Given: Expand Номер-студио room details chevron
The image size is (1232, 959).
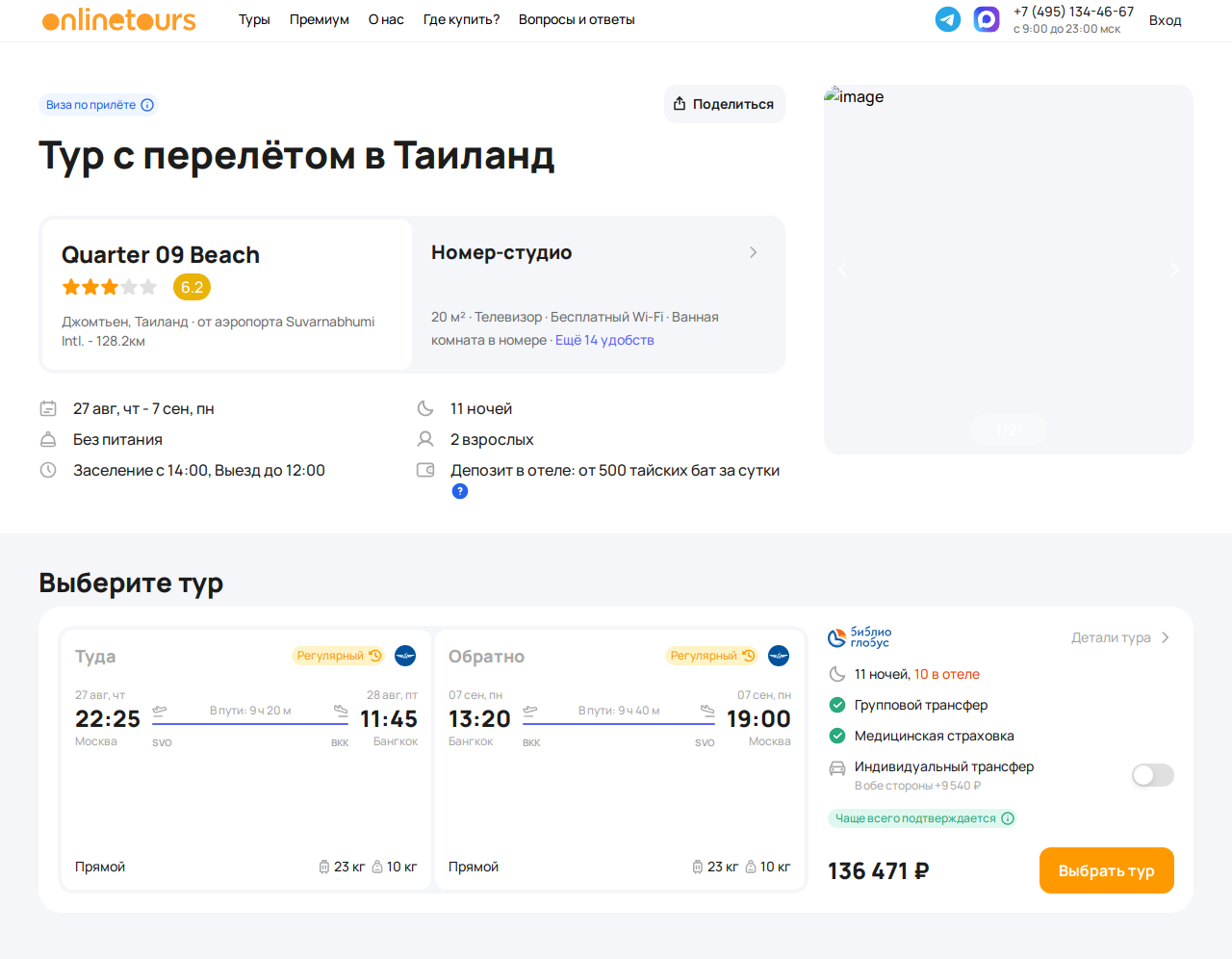Looking at the screenshot, I should 754,252.
